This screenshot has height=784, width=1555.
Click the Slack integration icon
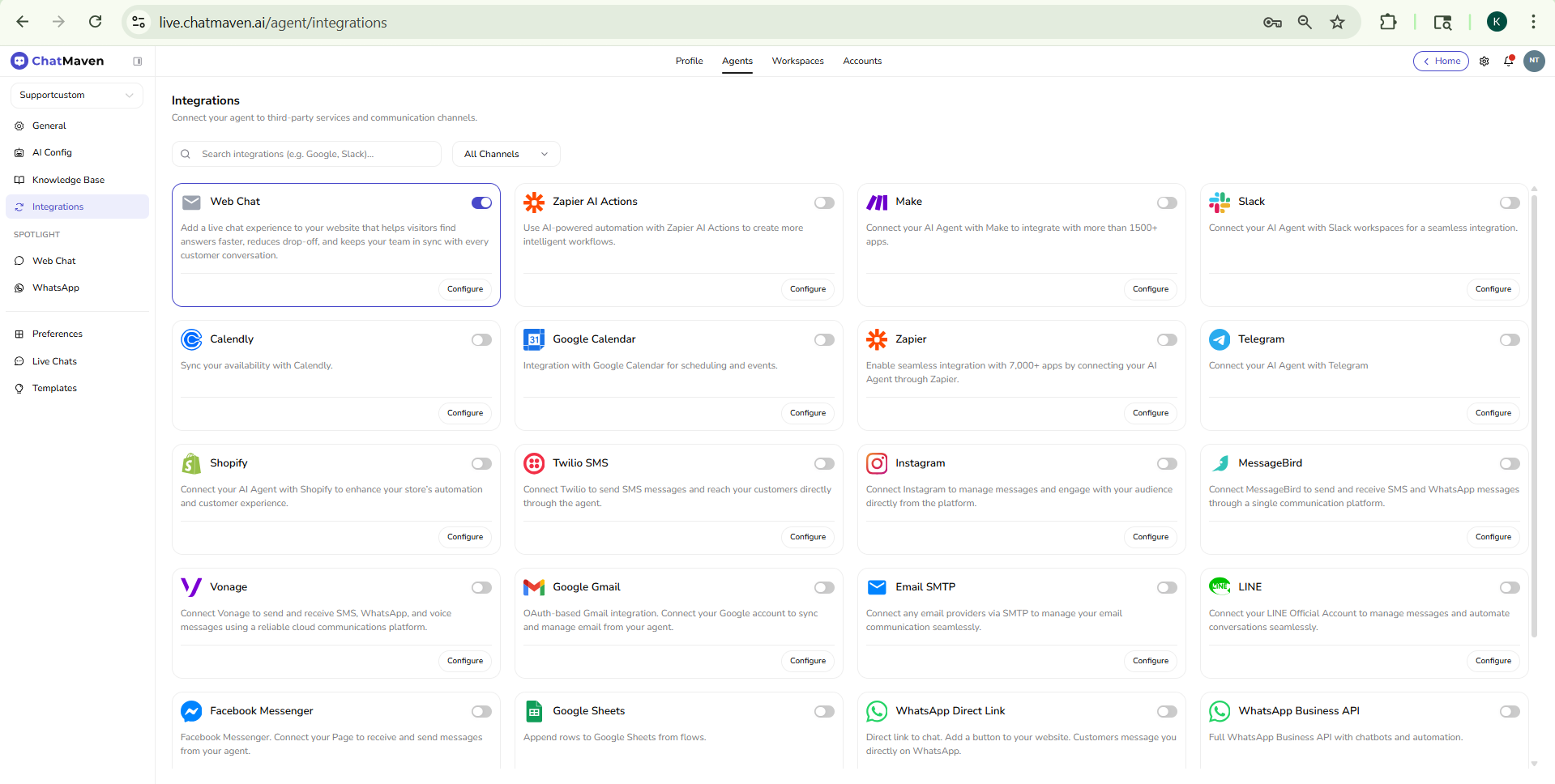(1220, 202)
